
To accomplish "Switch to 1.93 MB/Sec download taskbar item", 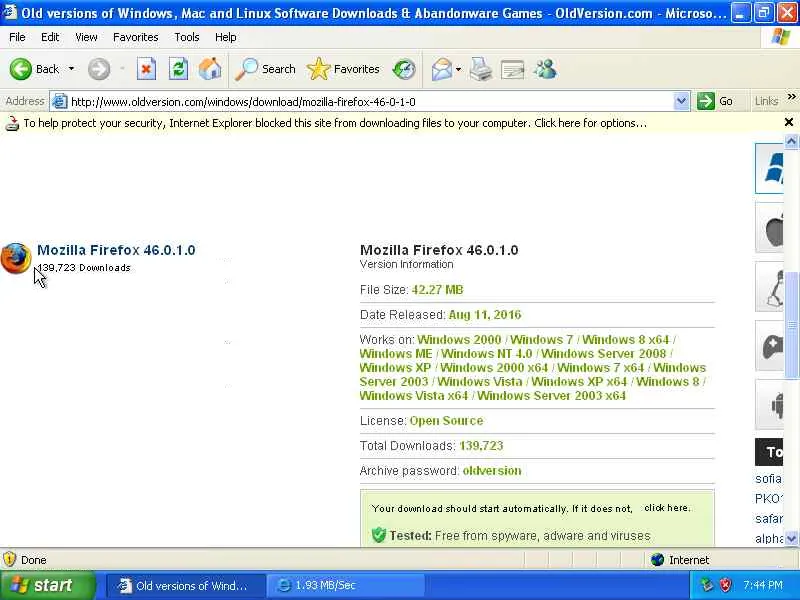I will point(345,585).
